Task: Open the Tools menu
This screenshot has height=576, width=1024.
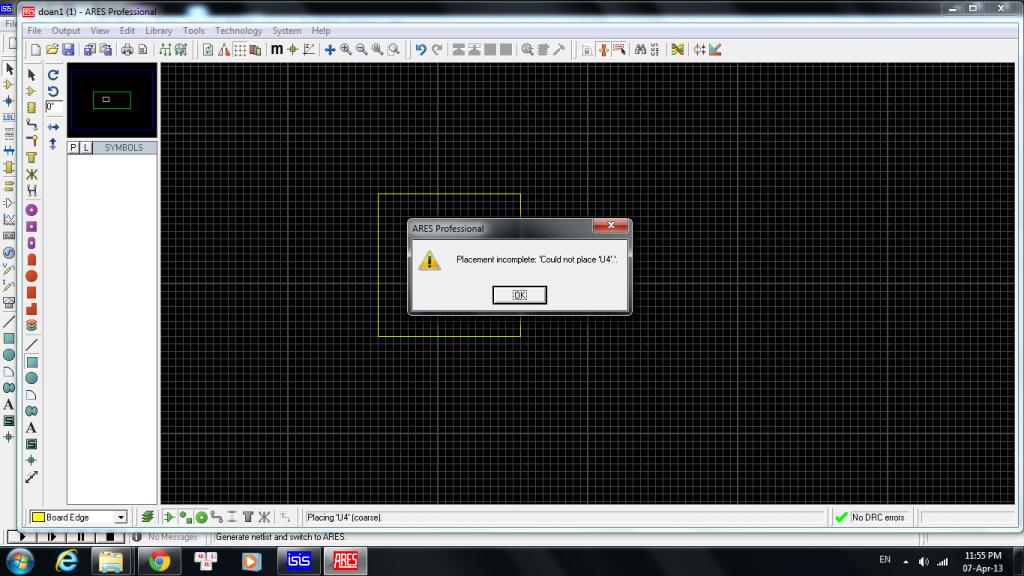Action: click(193, 31)
